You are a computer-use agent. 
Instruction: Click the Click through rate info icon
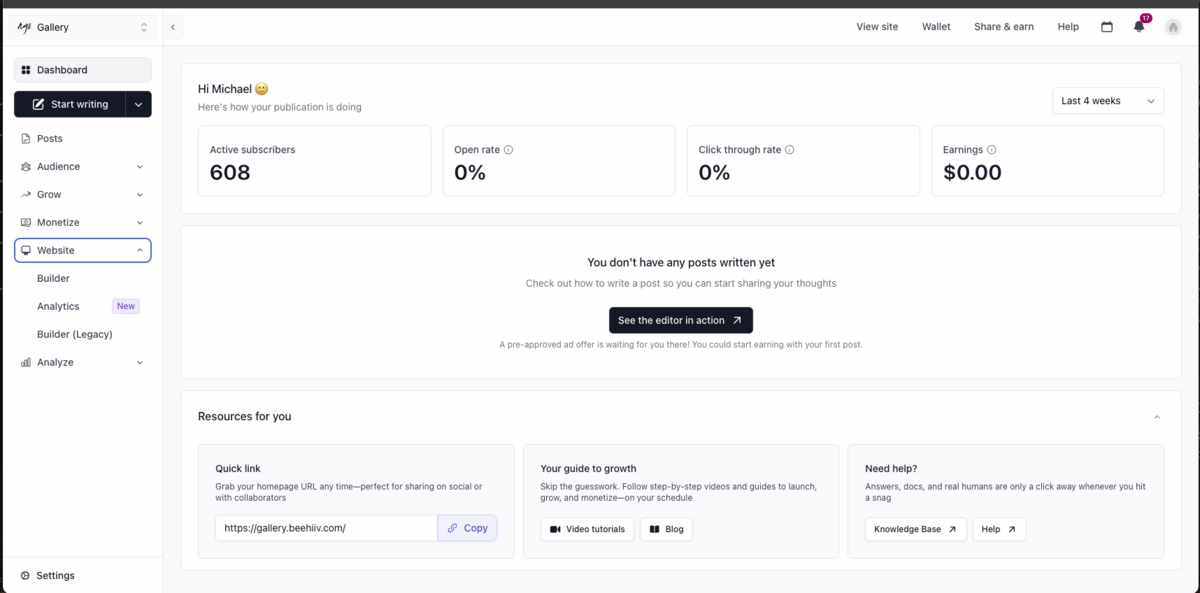pos(790,150)
